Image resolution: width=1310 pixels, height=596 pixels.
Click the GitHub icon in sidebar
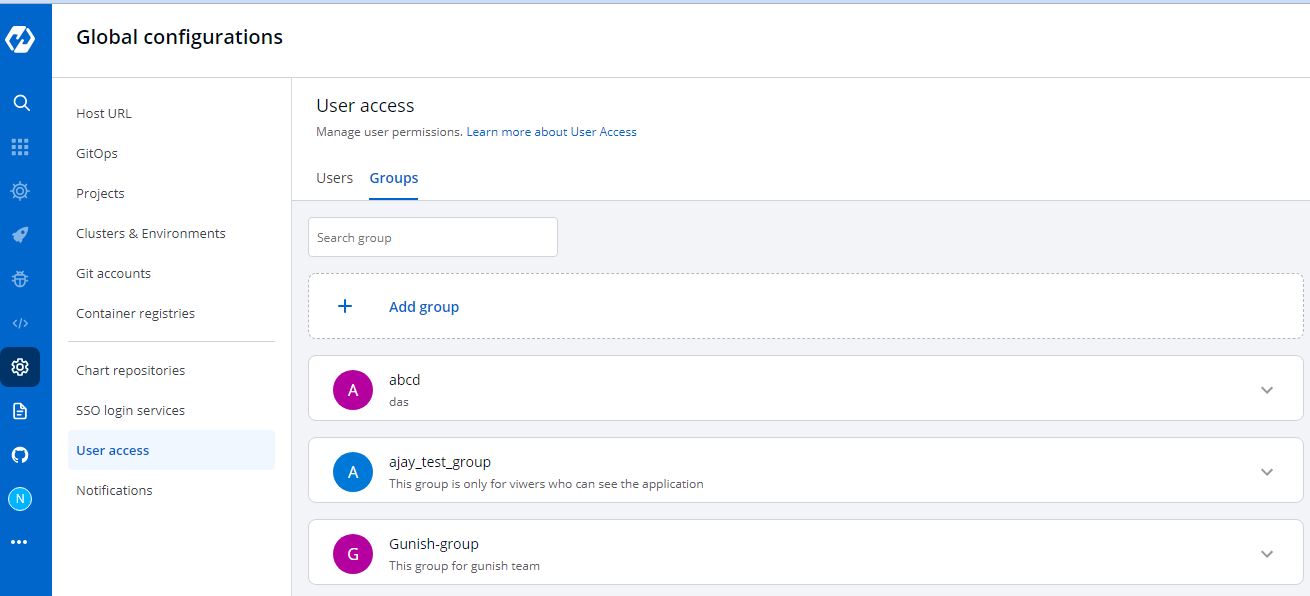[20, 455]
